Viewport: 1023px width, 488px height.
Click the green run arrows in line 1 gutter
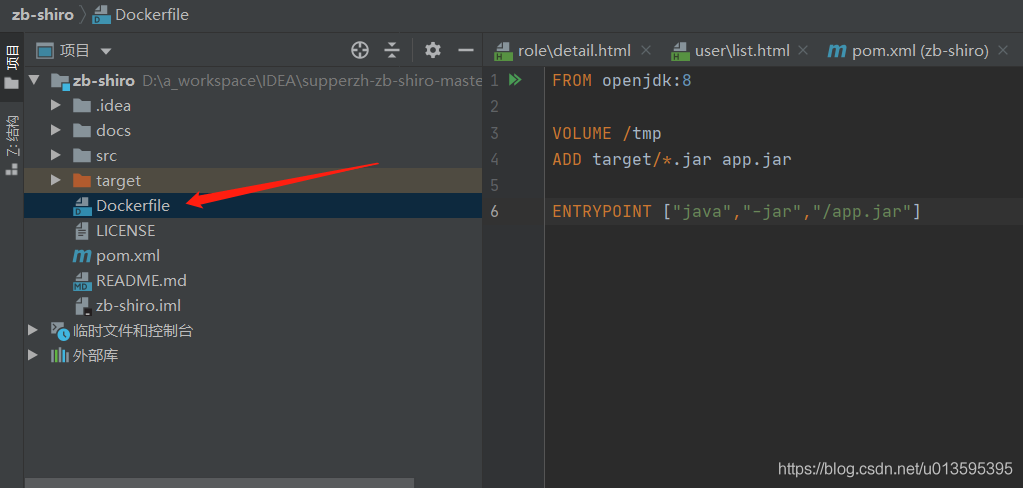click(x=515, y=80)
